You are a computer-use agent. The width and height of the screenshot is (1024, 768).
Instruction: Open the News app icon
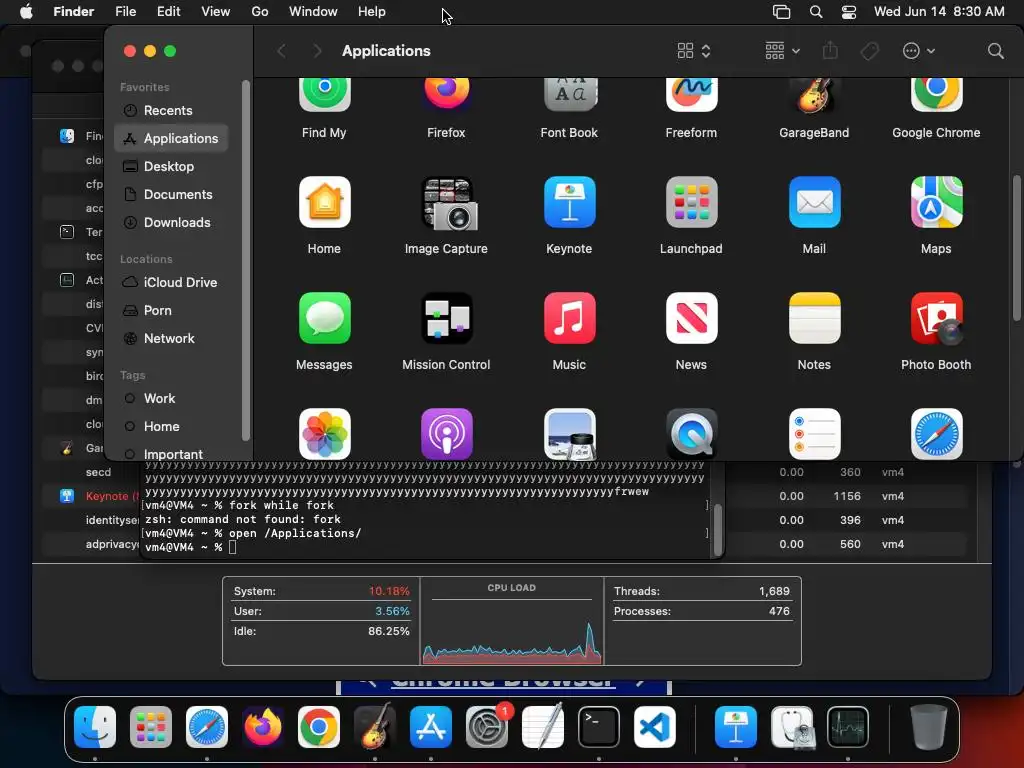pyautogui.click(x=692, y=318)
